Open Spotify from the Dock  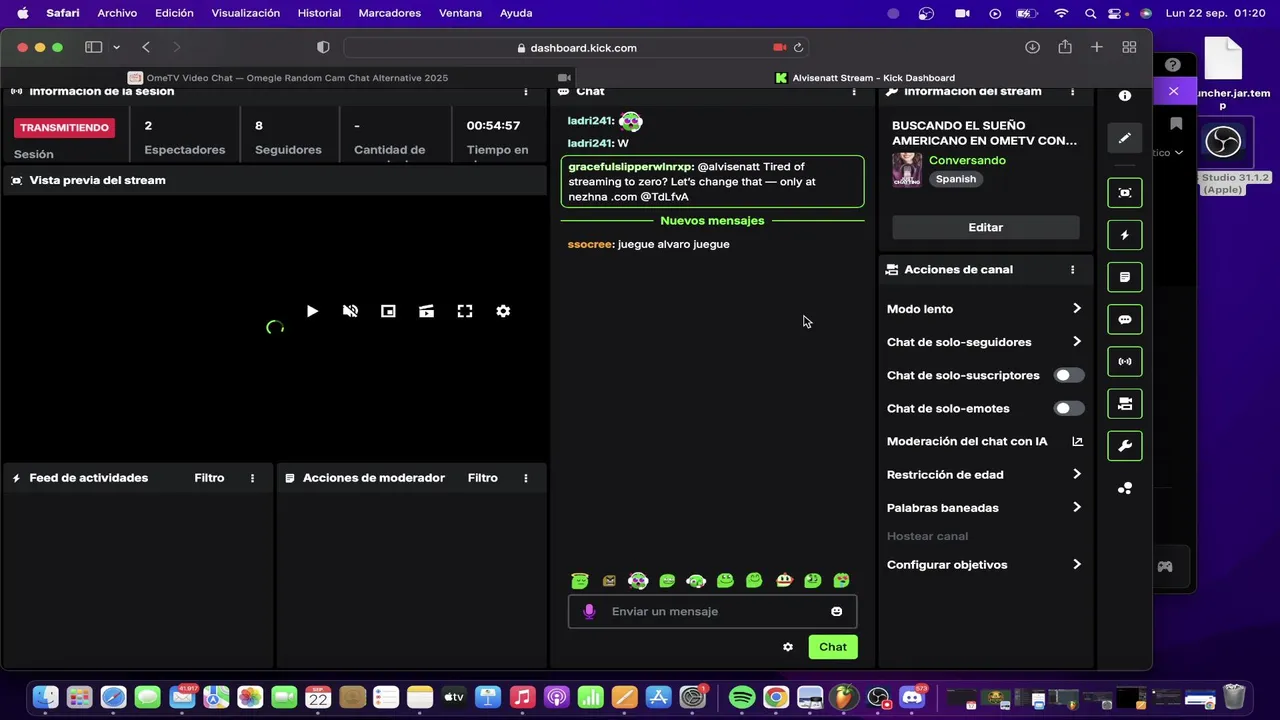tap(742, 697)
